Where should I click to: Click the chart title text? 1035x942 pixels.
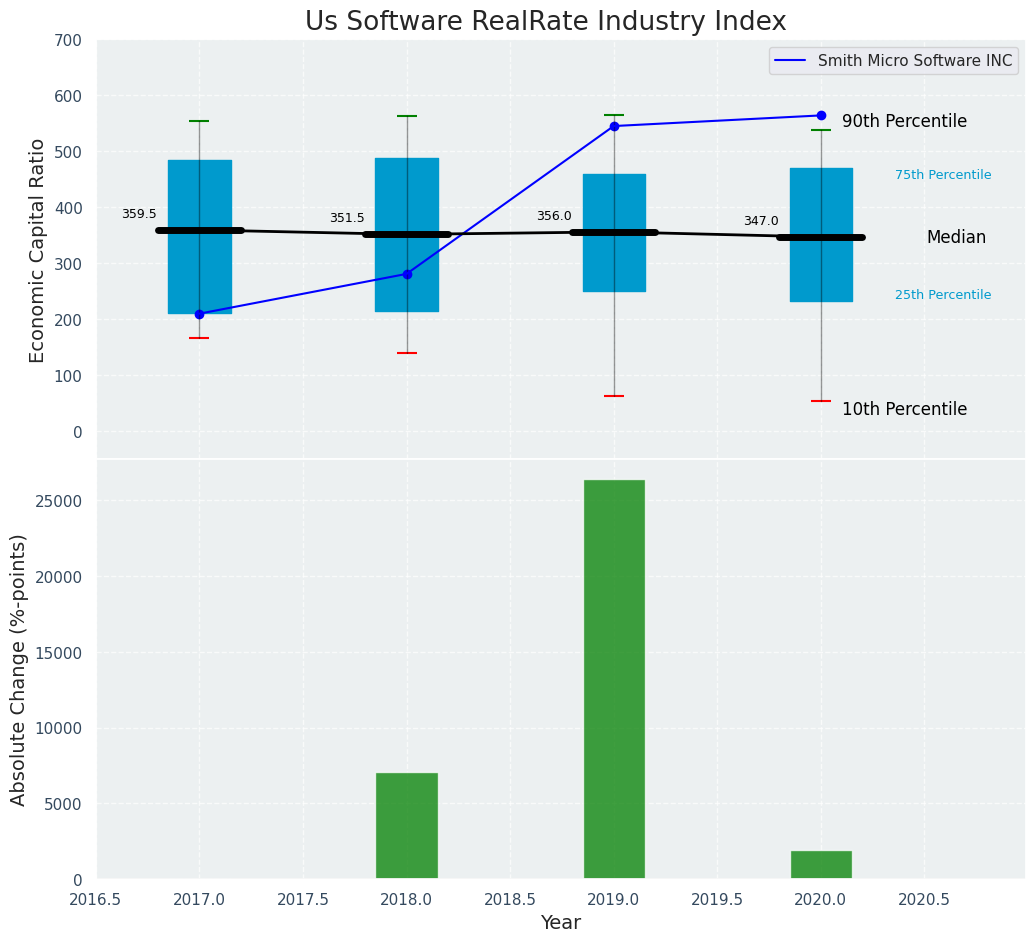[545, 22]
